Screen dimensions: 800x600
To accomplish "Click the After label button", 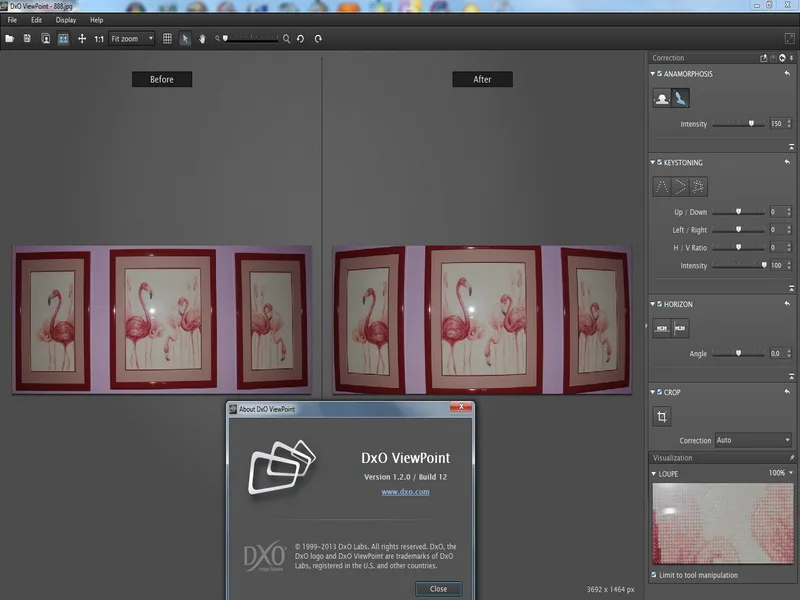I will click(x=482, y=79).
